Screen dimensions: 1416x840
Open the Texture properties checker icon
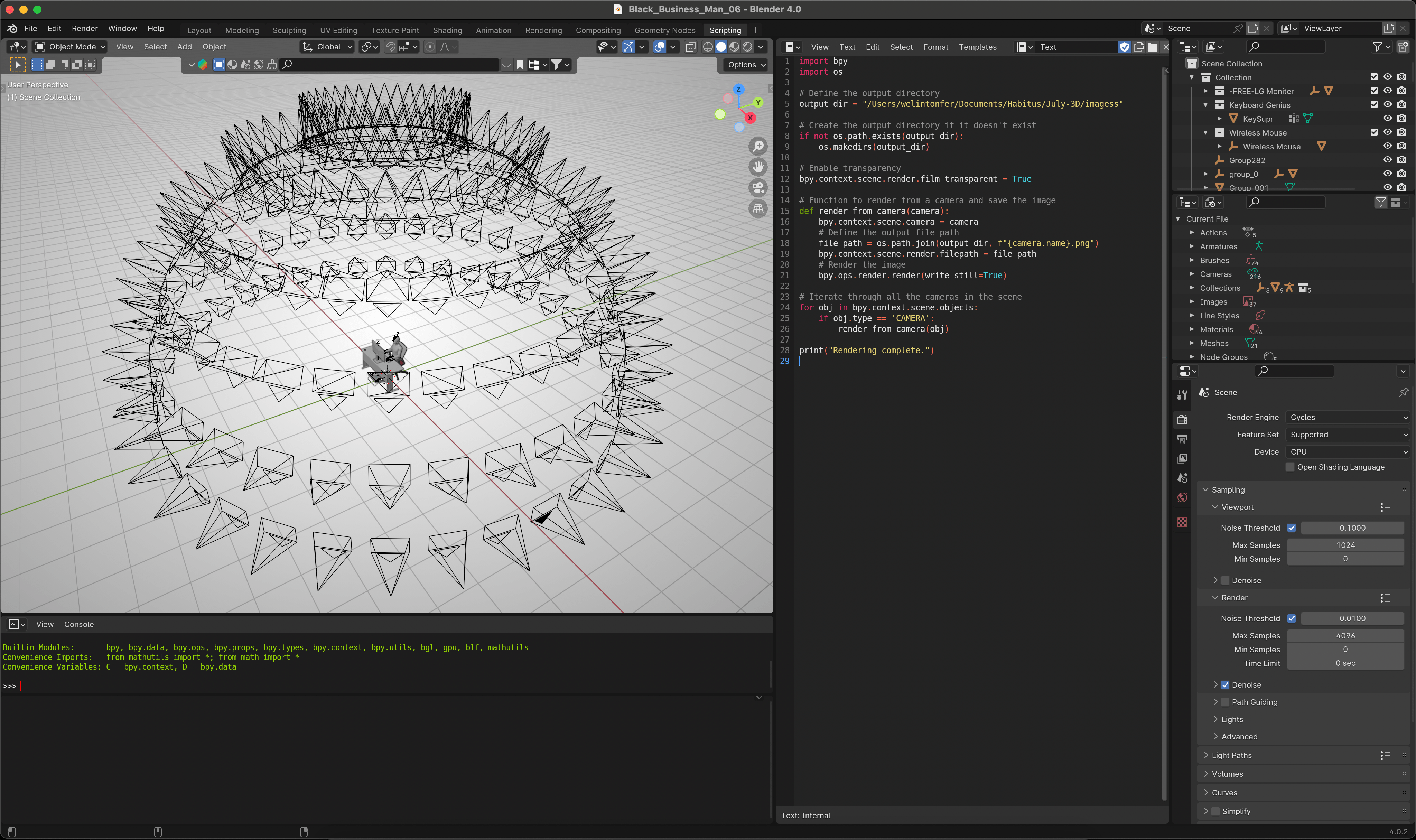click(1182, 522)
